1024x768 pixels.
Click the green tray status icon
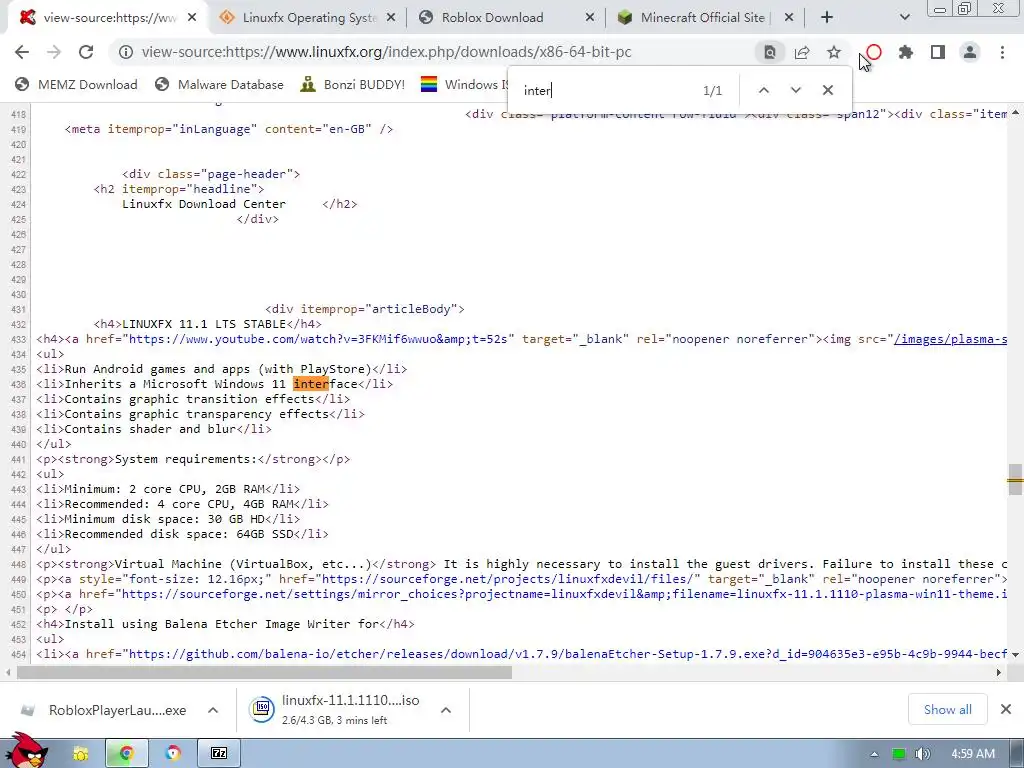click(x=899, y=754)
